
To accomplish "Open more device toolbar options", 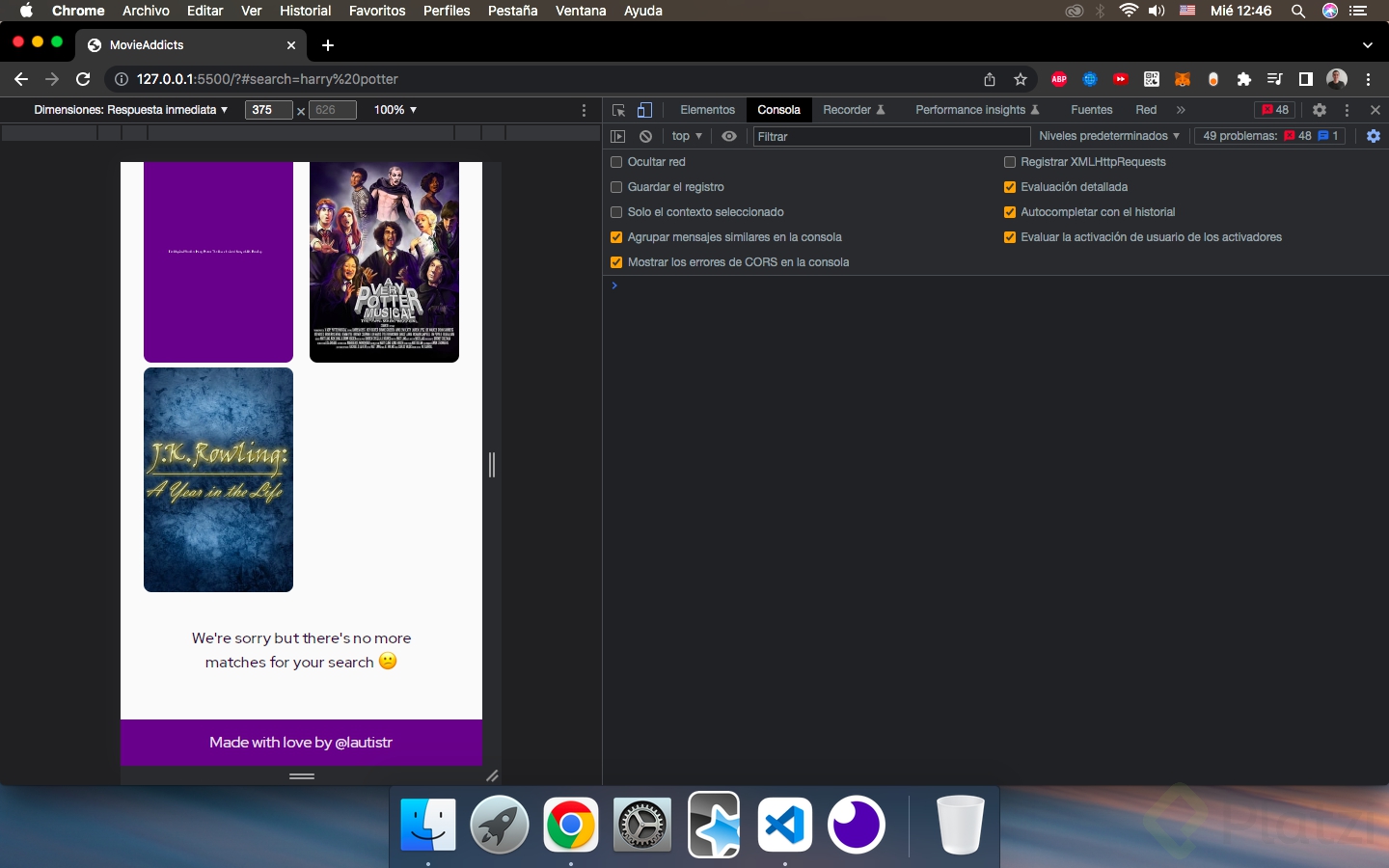I will click(x=584, y=110).
